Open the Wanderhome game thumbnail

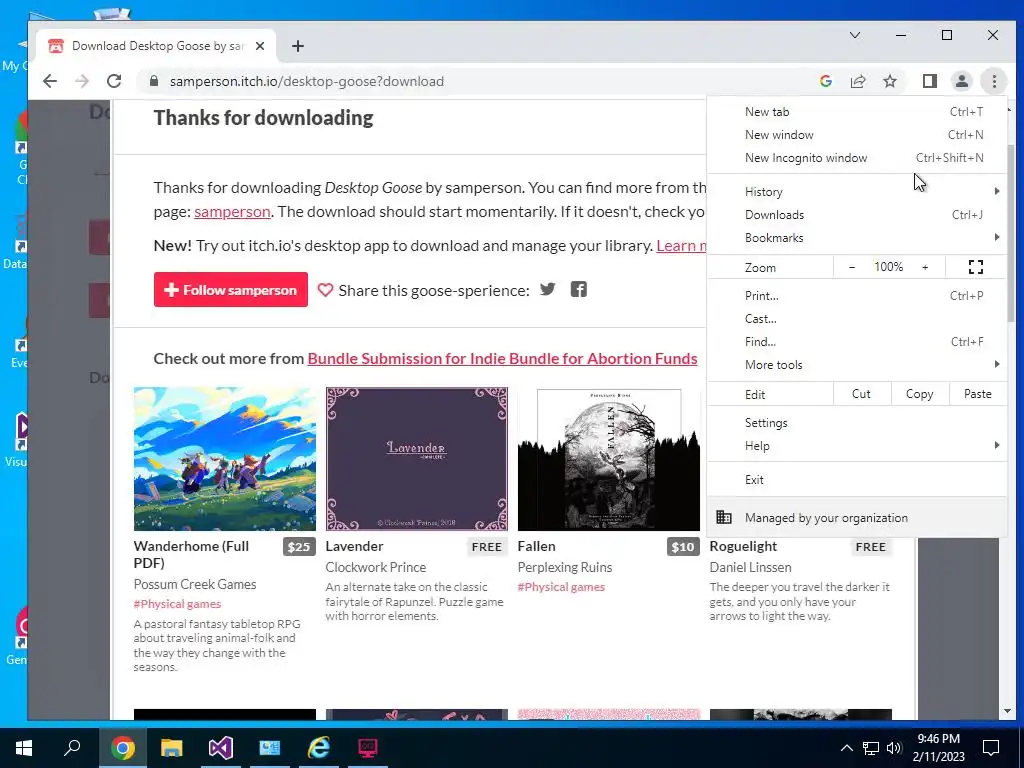click(x=225, y=458)
